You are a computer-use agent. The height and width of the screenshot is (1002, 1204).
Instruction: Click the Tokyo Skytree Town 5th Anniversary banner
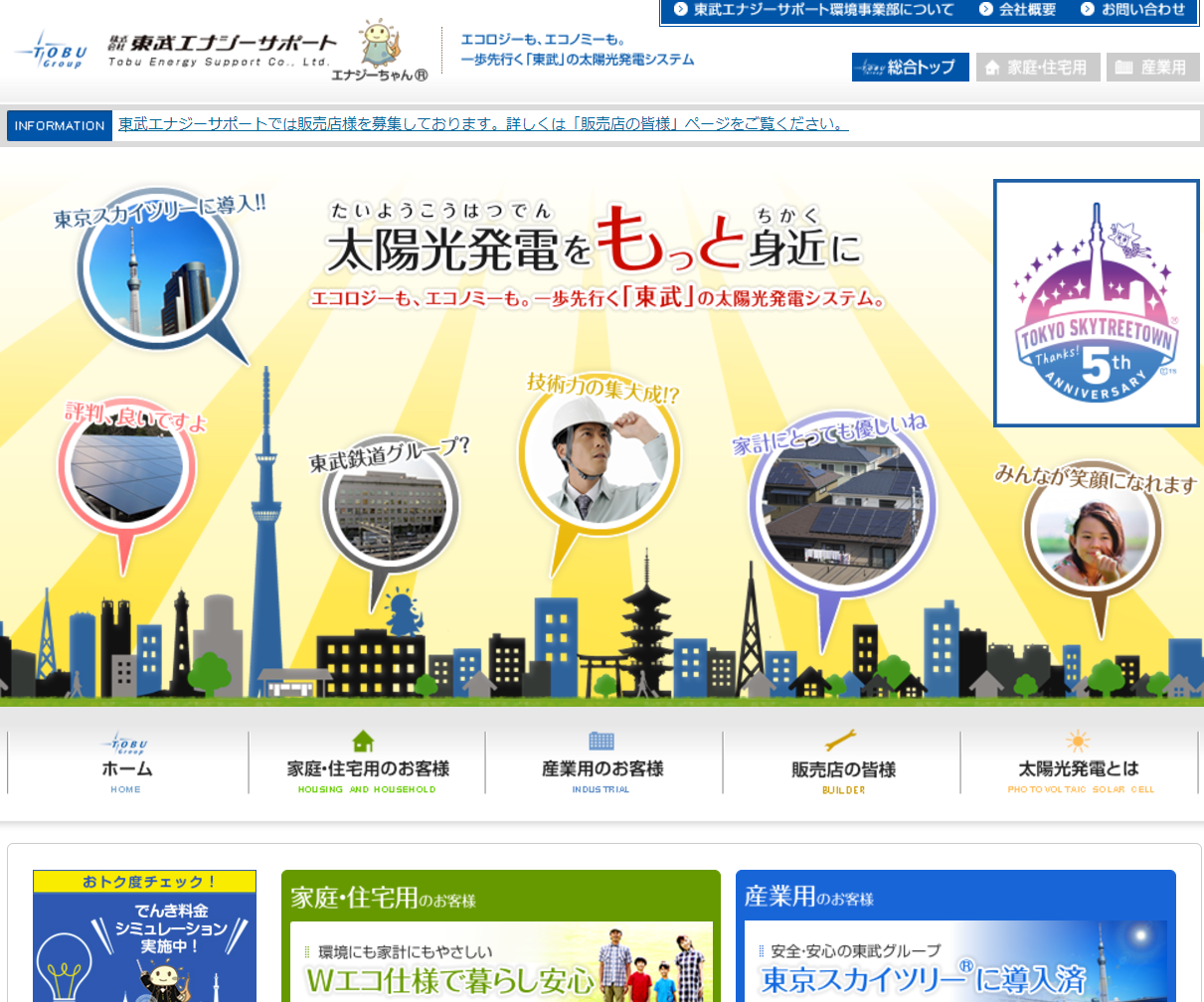(x=1097, y=303)
